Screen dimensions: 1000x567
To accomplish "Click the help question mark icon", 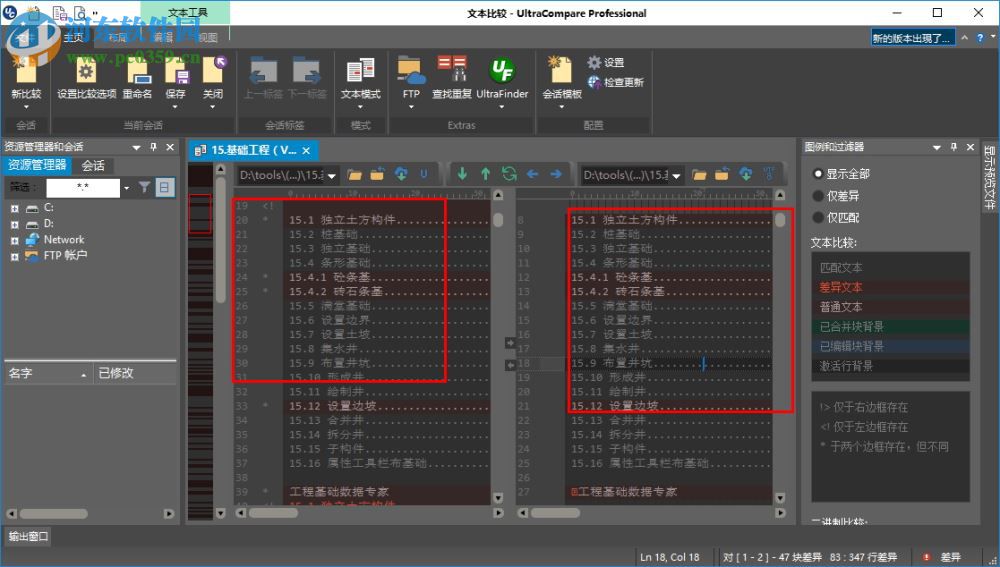I will pos(980,38).
